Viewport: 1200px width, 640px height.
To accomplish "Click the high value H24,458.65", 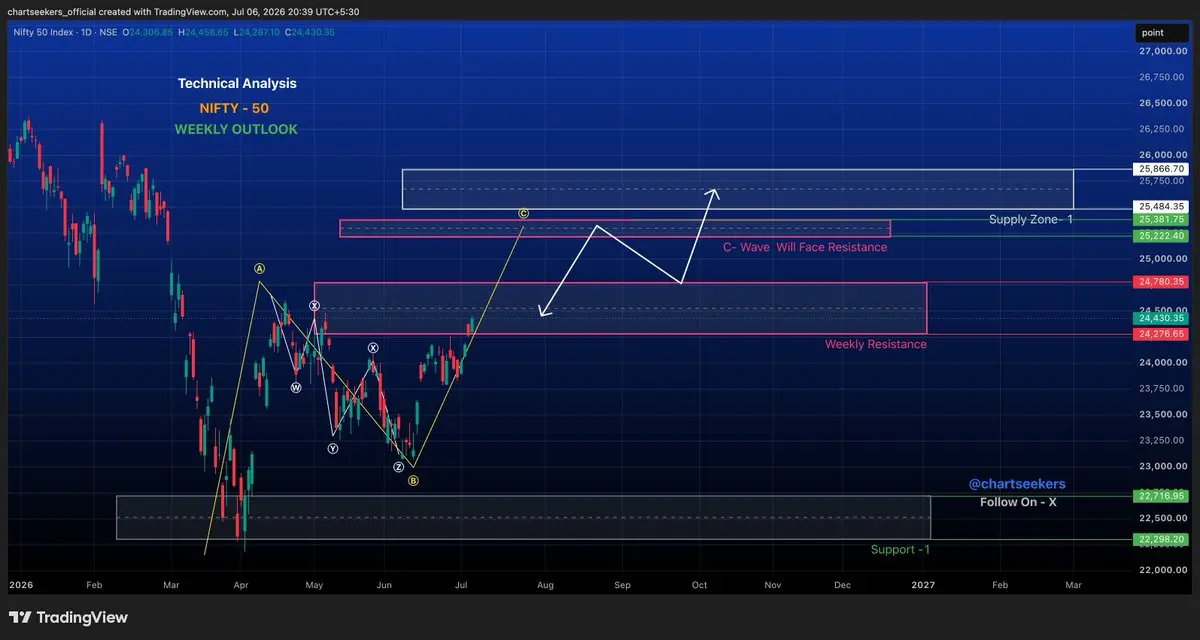I will pyautogui.click(x=204, y=32).
